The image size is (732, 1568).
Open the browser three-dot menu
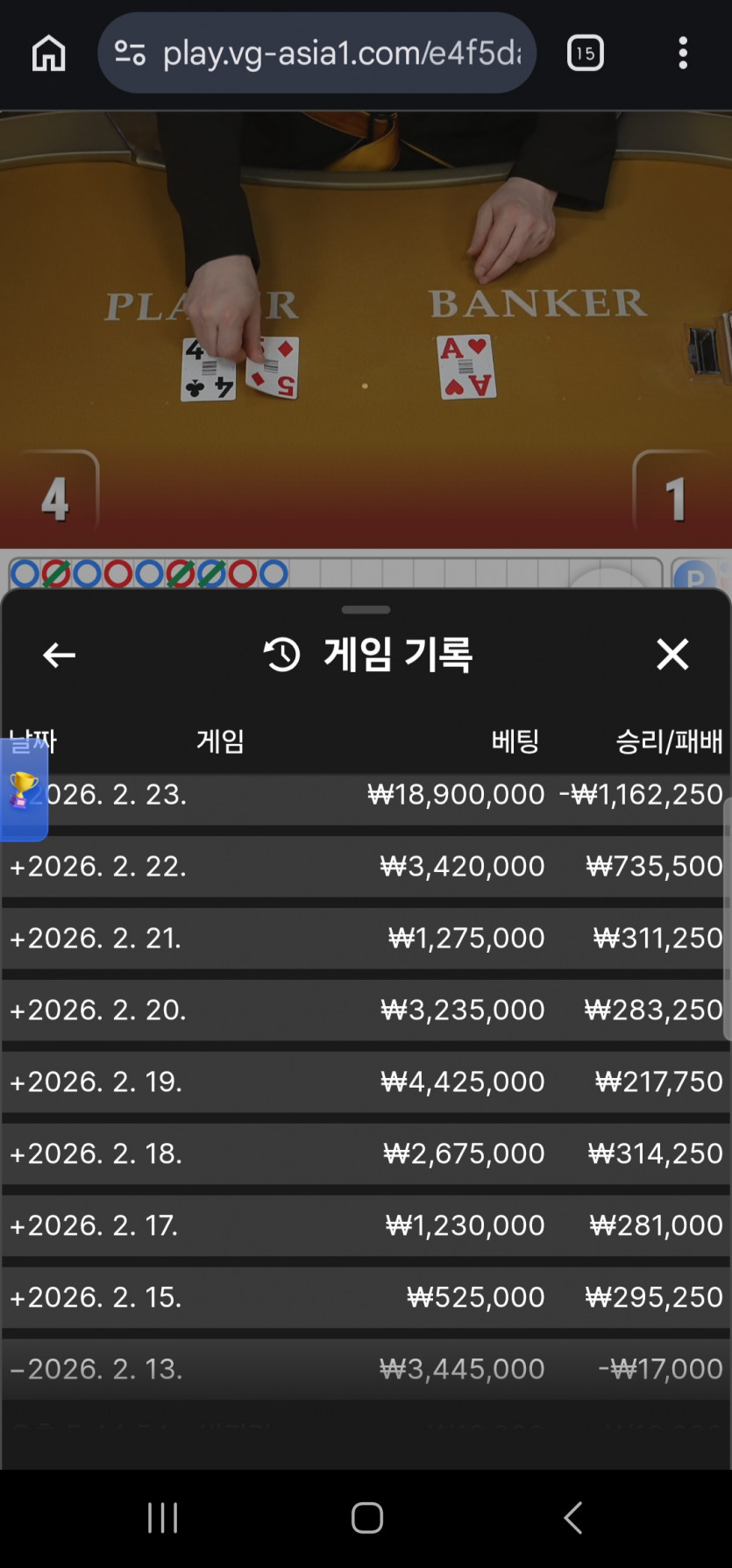(x=683, y=53)
